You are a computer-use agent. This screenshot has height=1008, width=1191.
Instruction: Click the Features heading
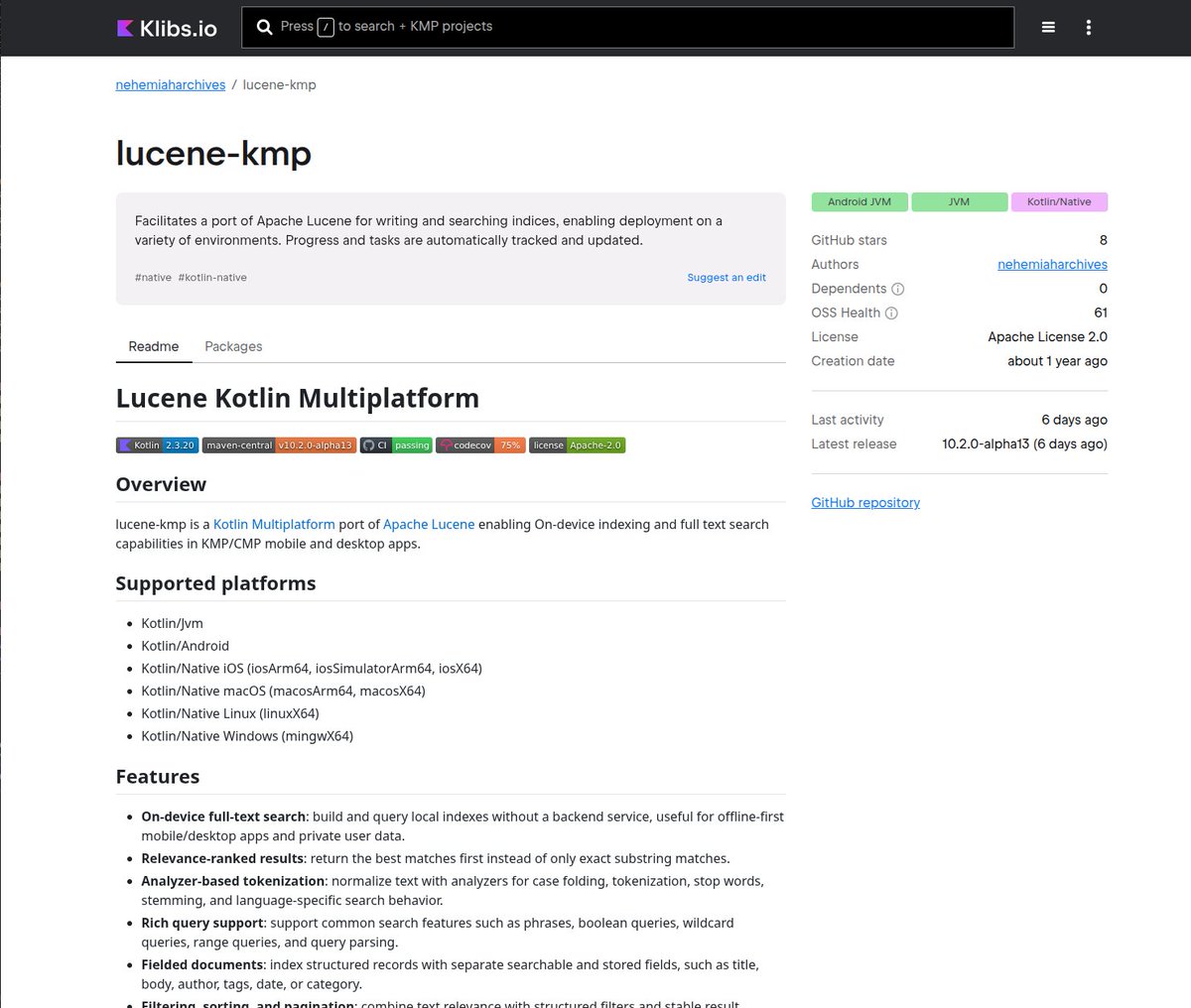click(x=158, y=777)
